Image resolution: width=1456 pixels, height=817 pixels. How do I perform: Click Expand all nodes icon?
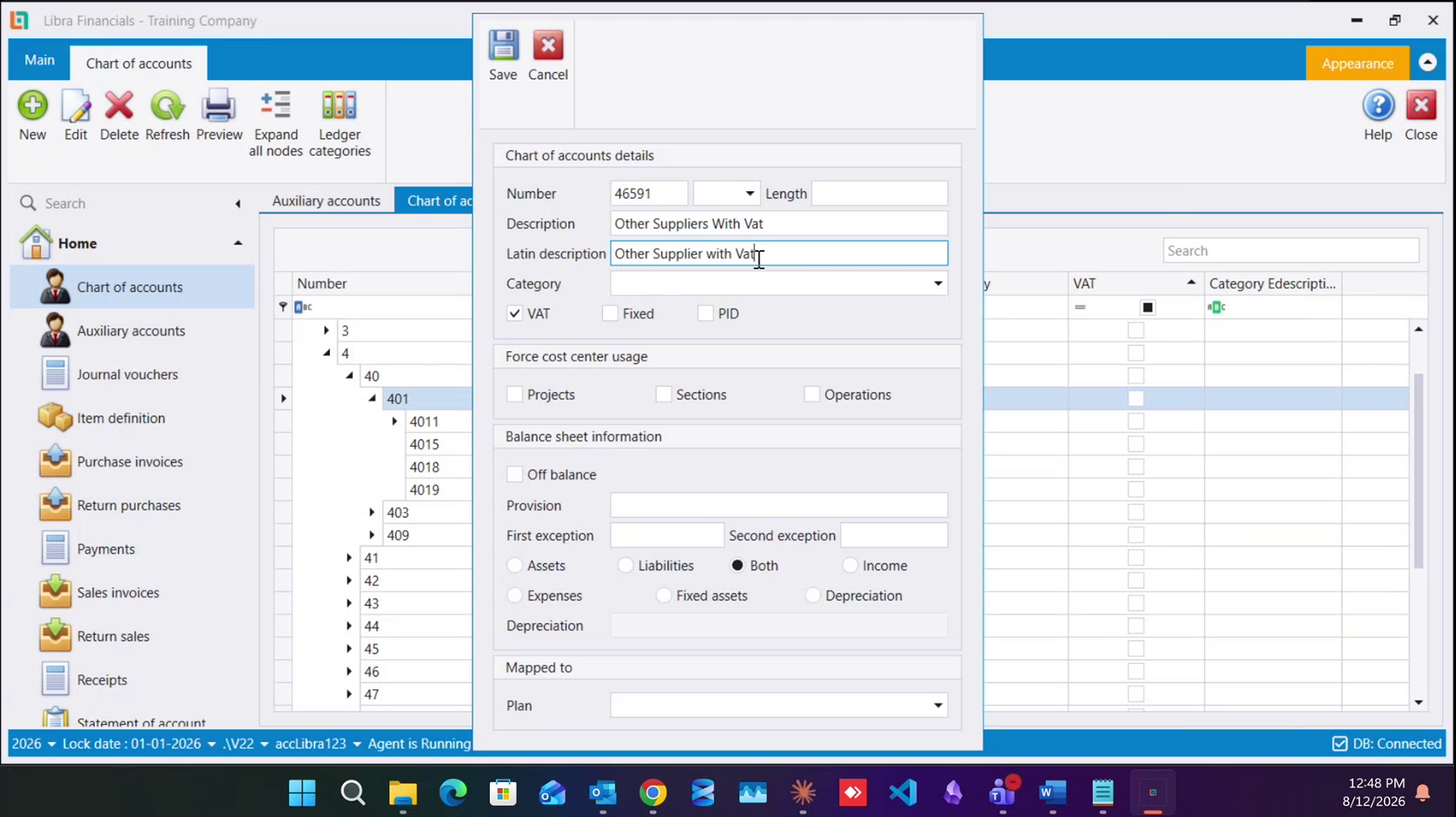[x=275, y=106]
